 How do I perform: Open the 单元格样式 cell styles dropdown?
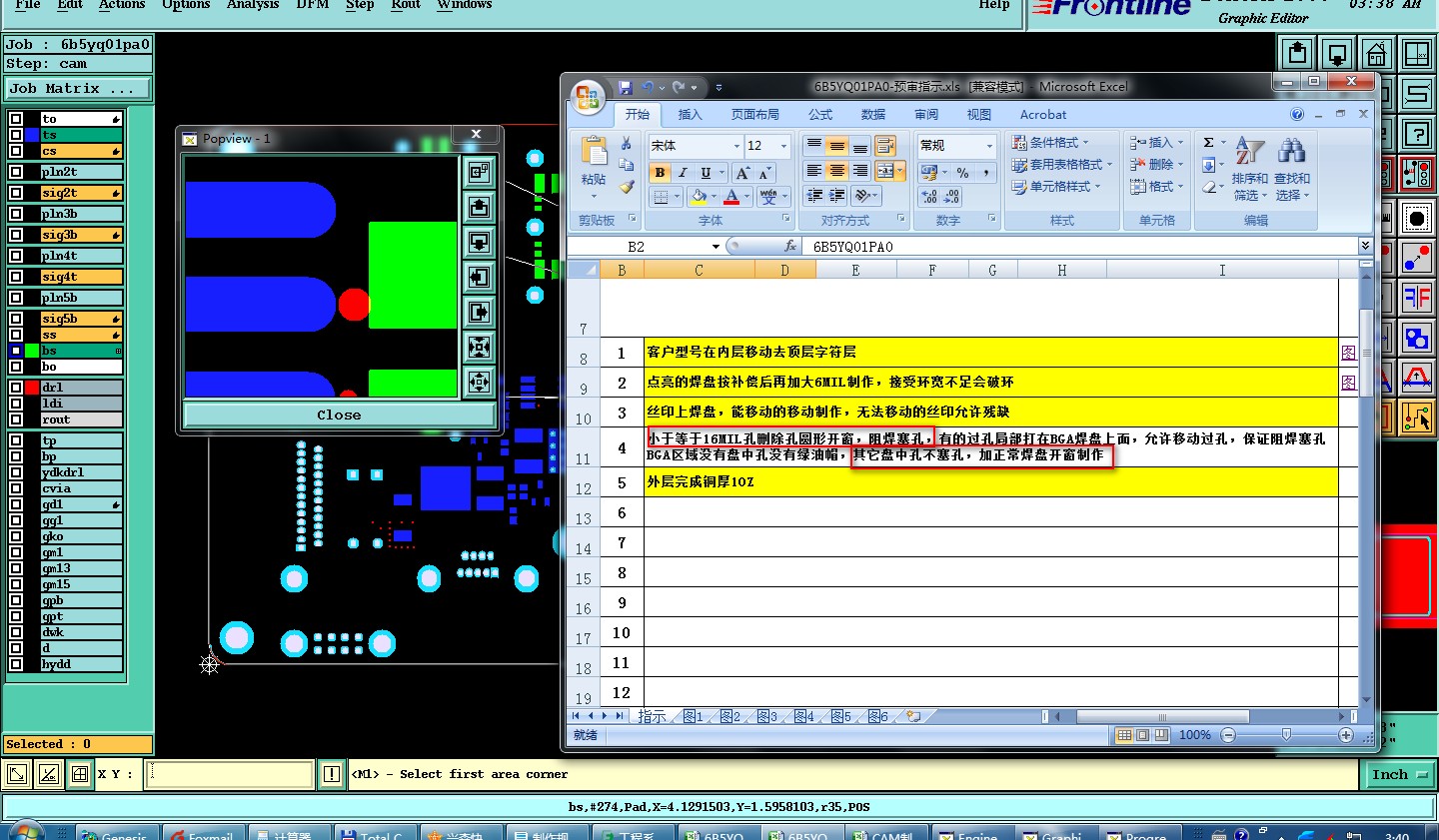tap(1056, 187)
